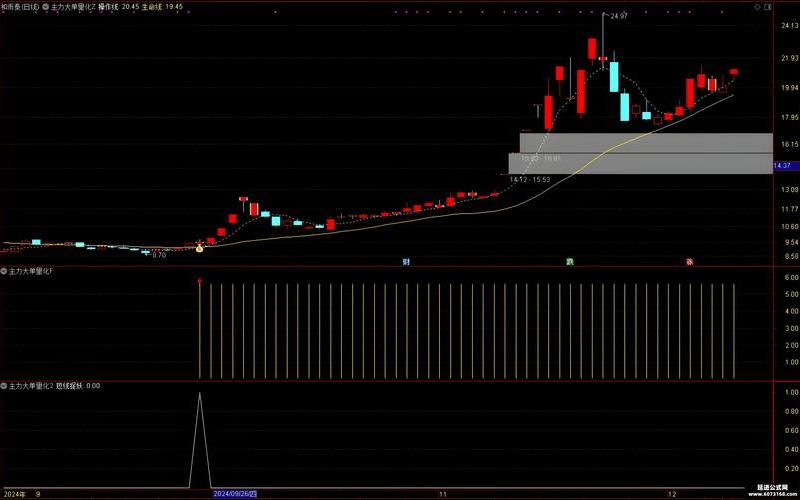The width and height of the screenshot is (800, 500).
Task: Click the yellow signal marker near 8.70
Action: [199, 247]
